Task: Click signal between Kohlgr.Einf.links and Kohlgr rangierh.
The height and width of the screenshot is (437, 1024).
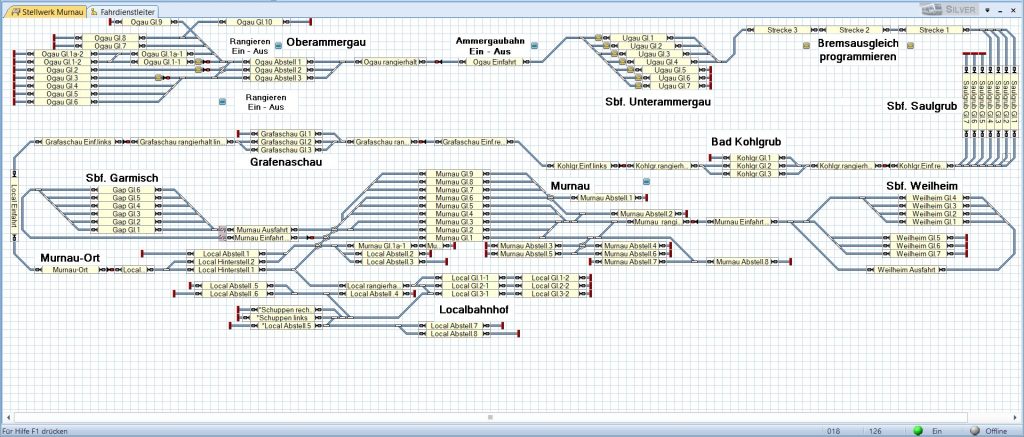Action: [x=622, y=166]
